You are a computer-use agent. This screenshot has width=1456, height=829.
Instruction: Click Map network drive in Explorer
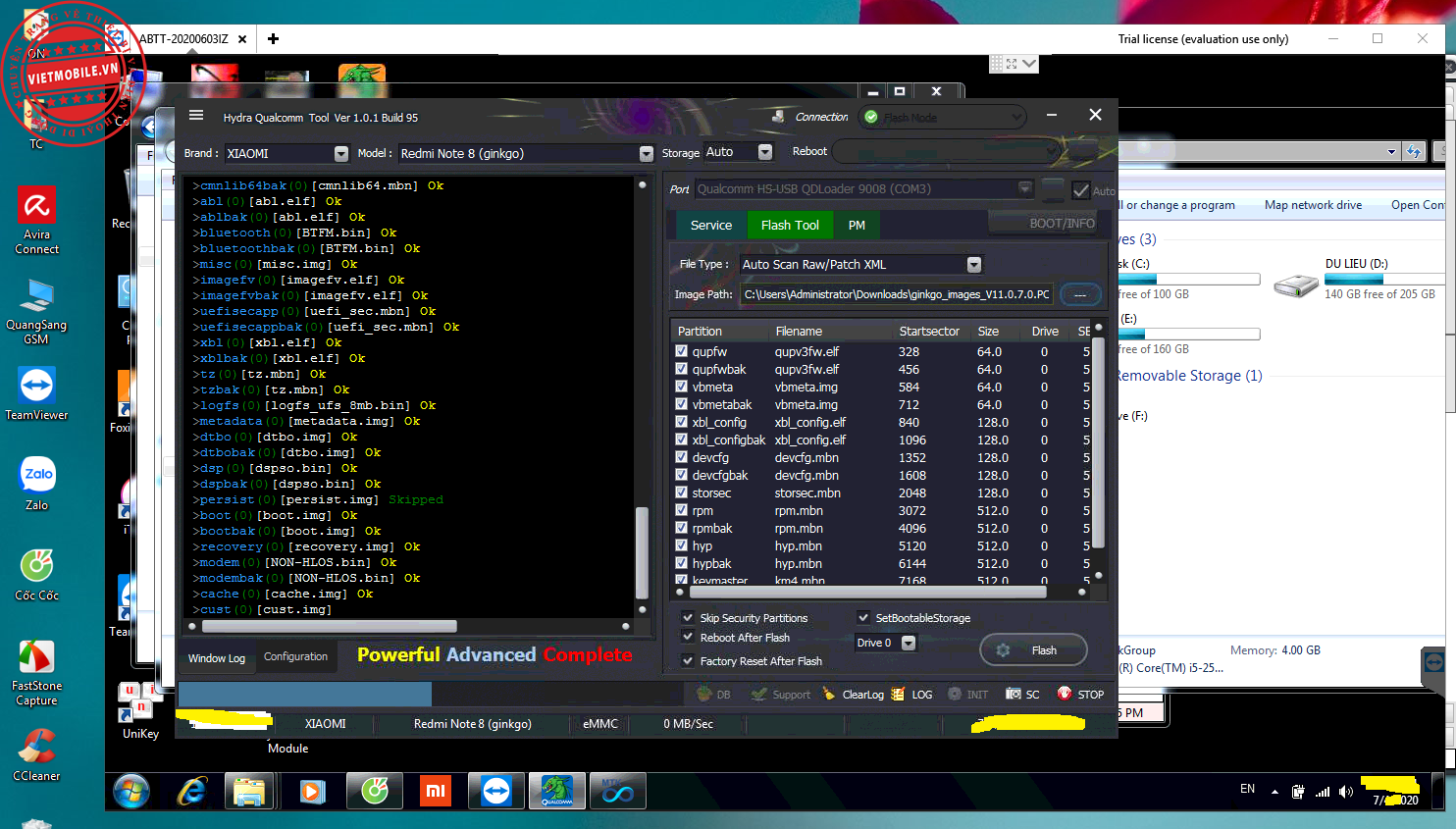[x=1313, y=205]
